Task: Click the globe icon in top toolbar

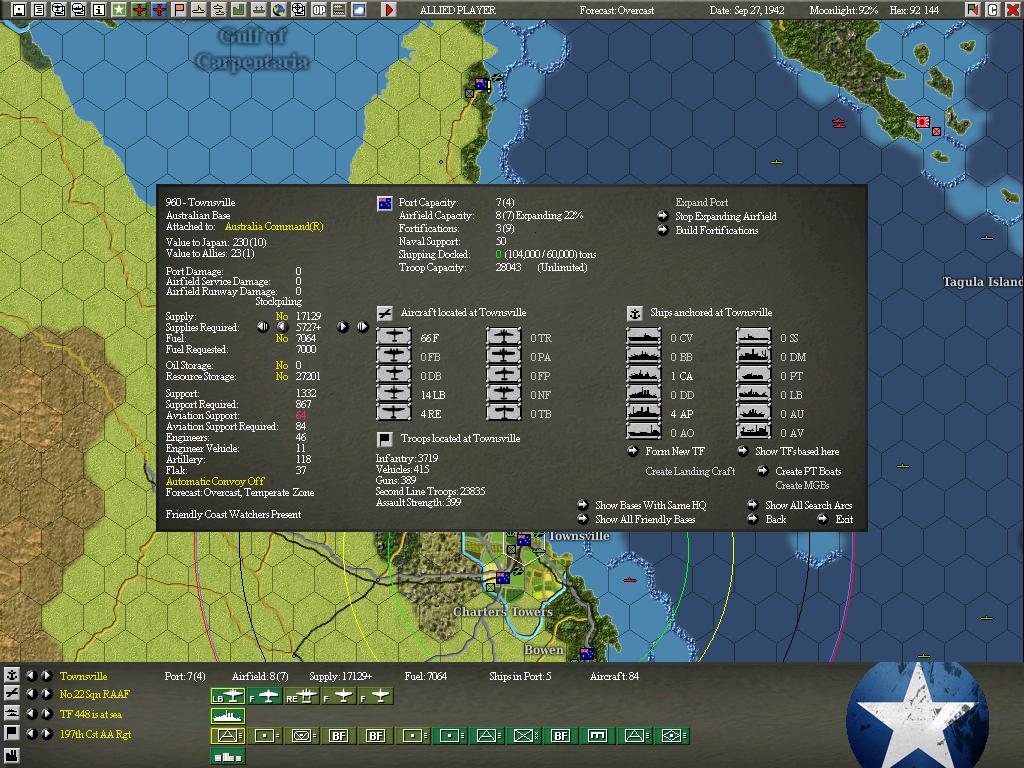Action: click(279, 10)
